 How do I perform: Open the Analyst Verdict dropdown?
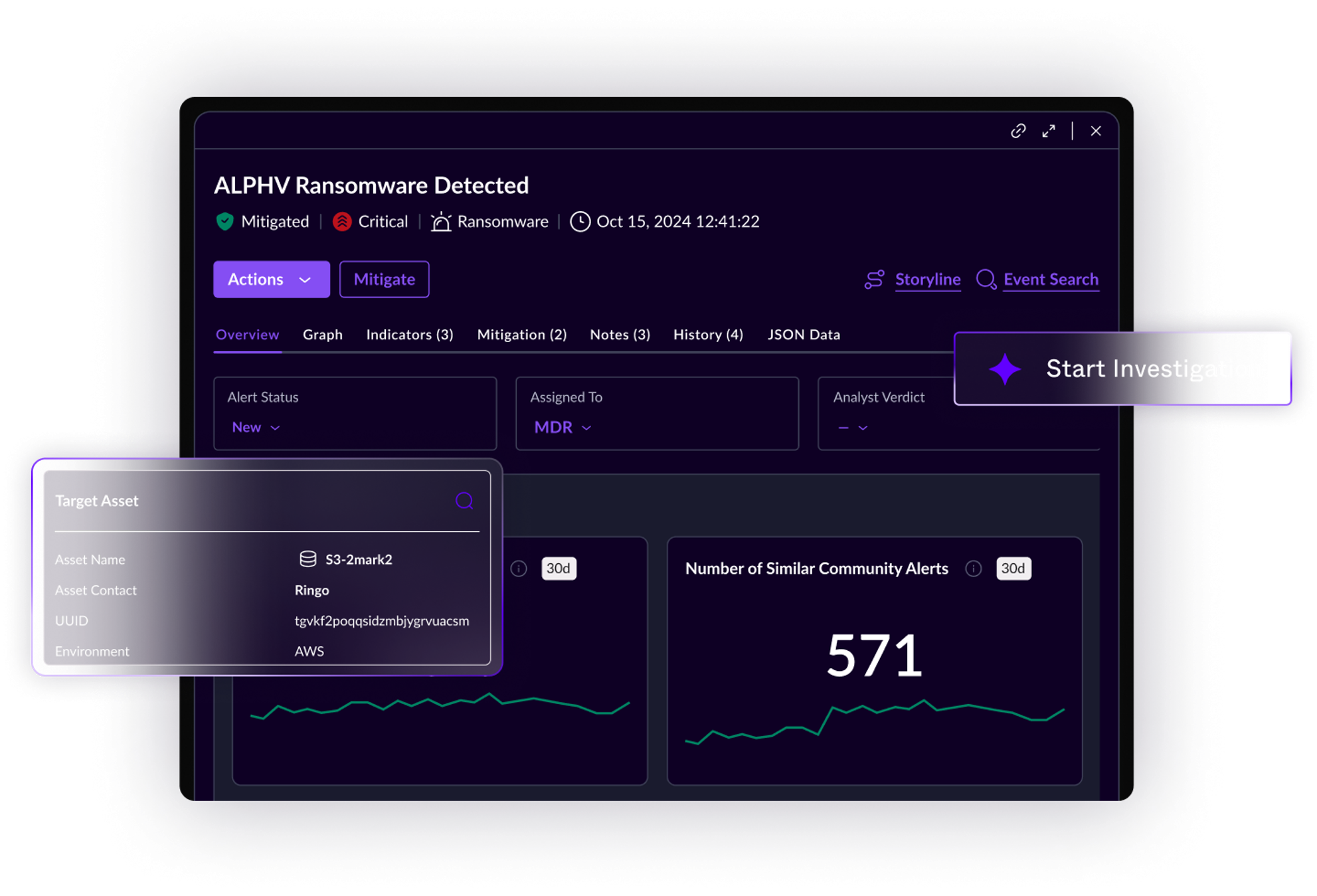click(853, 427)
